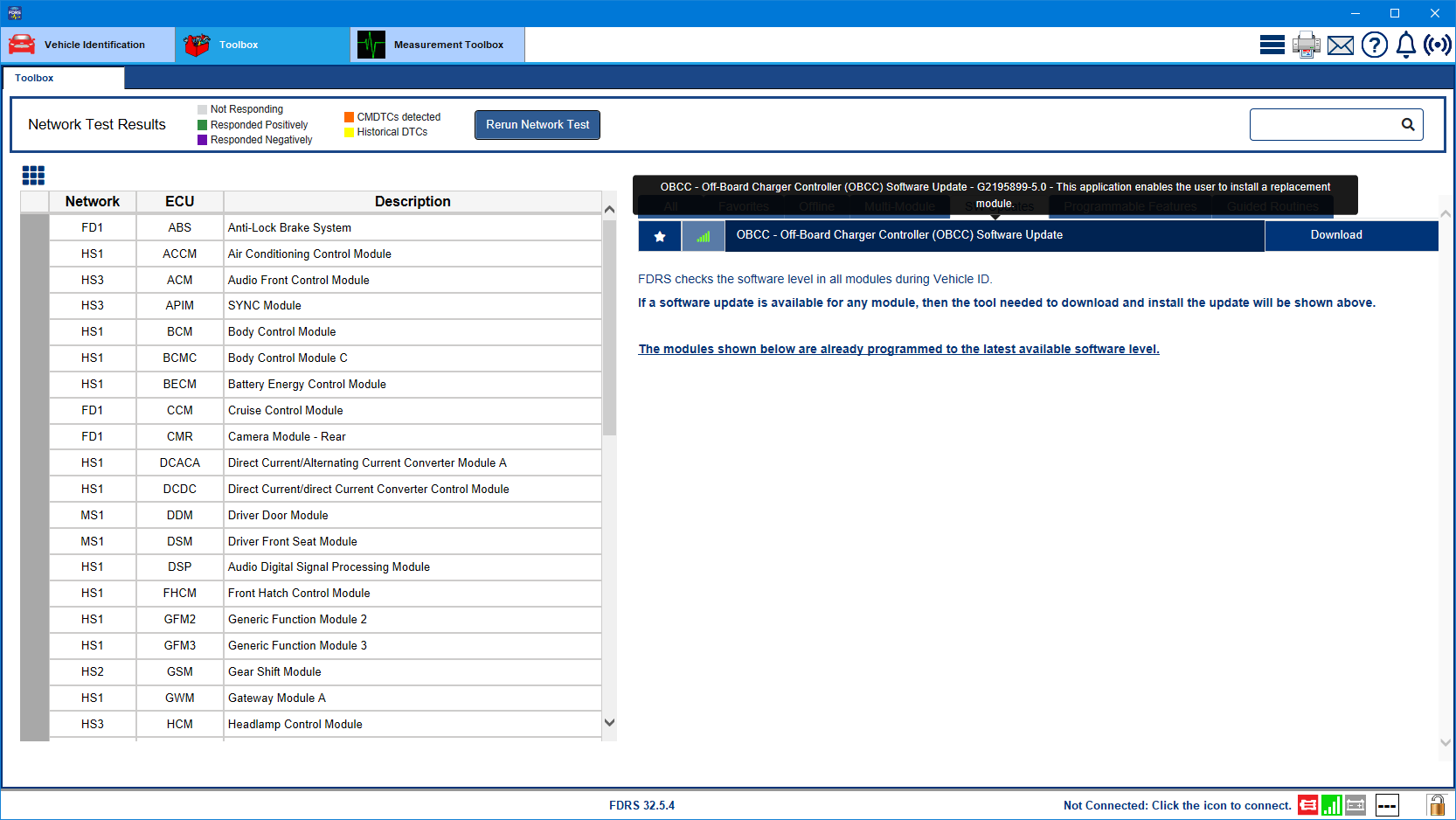
Task: Open the notifications bell icon
Action: pos(1405,45)
